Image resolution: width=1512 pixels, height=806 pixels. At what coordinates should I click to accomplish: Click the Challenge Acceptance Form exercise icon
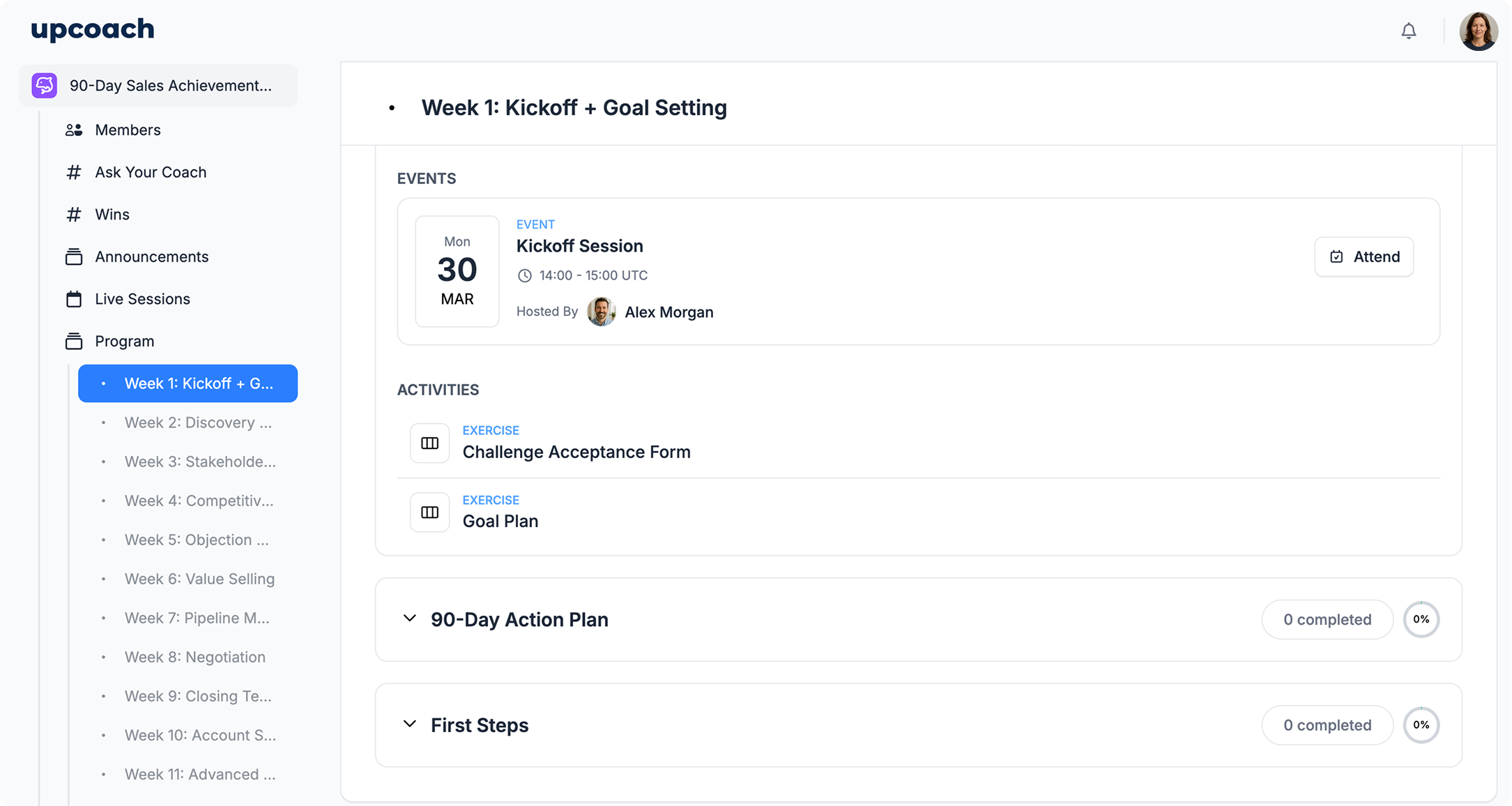(x=429, y=443)
